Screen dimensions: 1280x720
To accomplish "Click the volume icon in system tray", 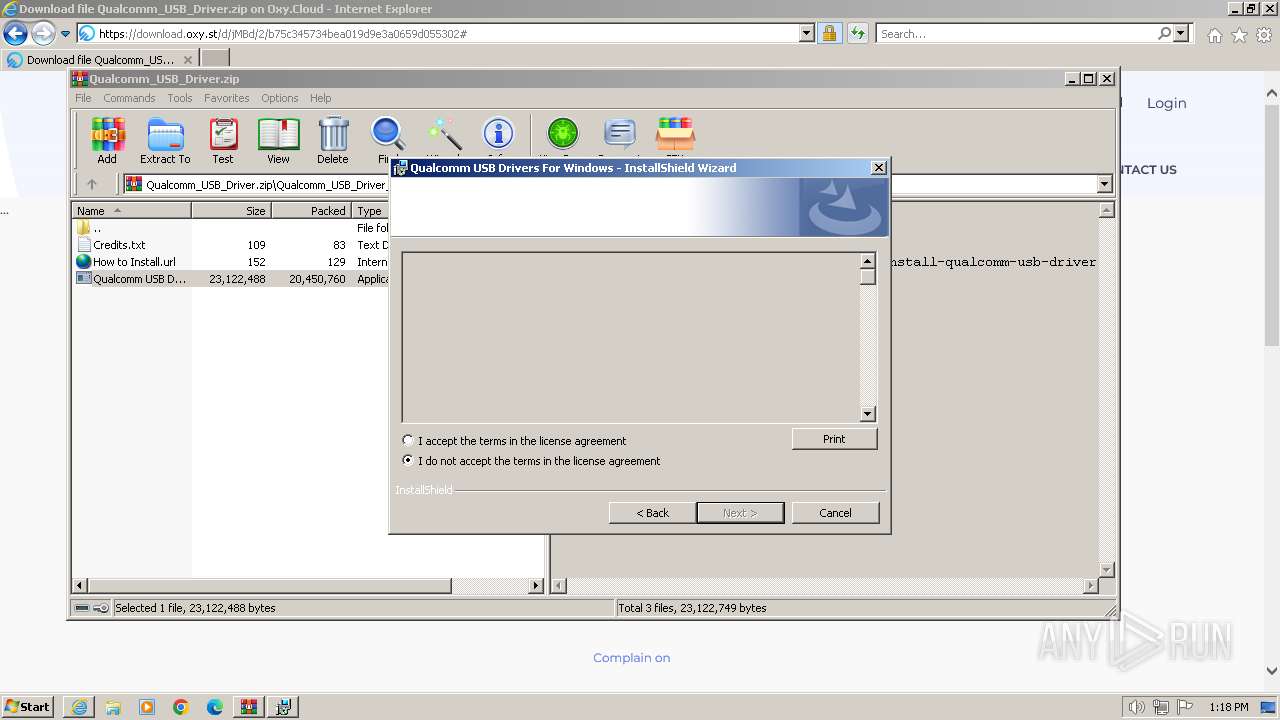I will click(x=1137, y=707).
